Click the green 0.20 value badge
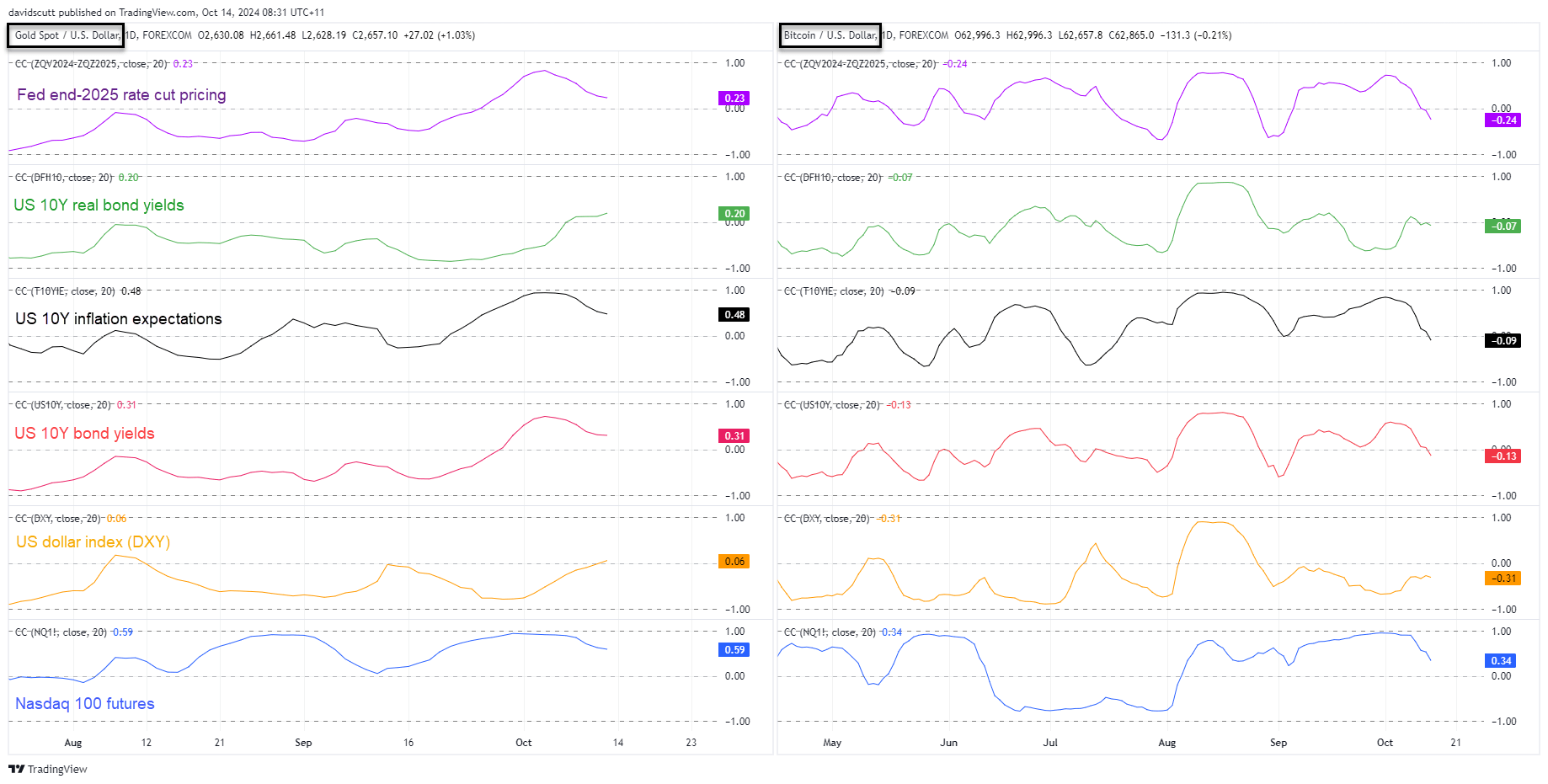The height and width of the screenshot is (784, 1548). [734, 214]
